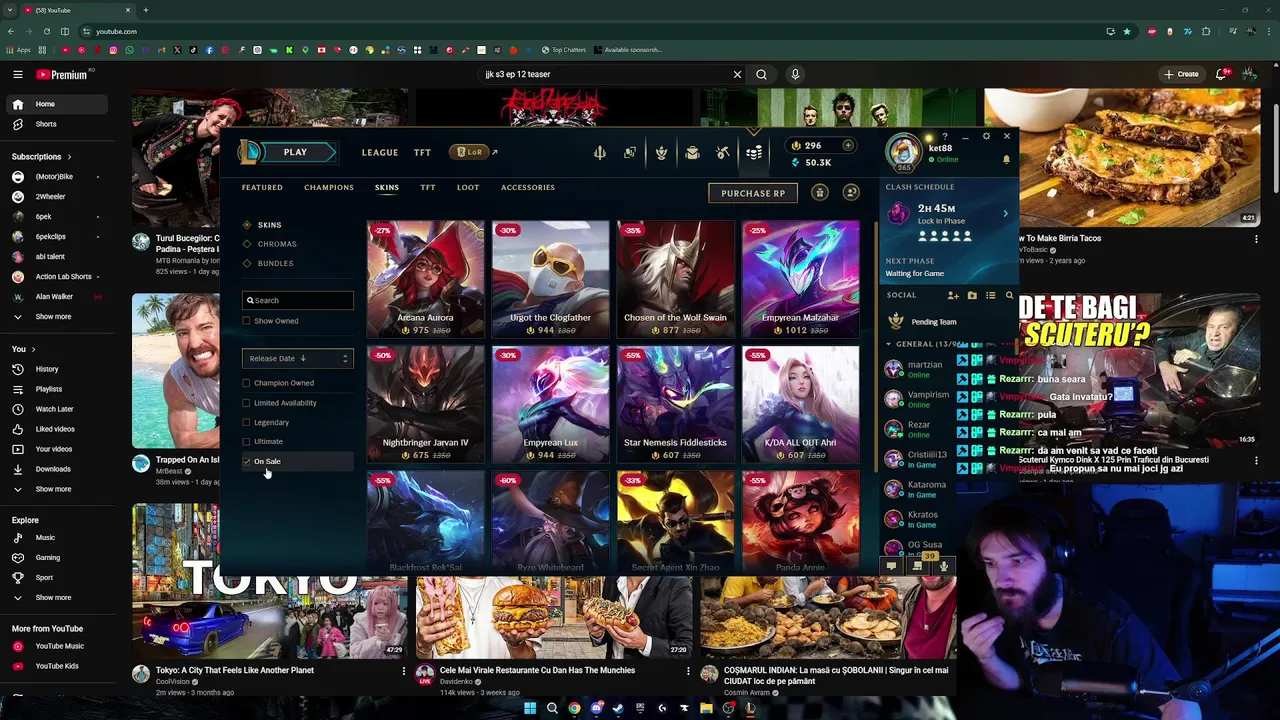
Task: Open the chat bubble icon at client bottom
Action: tap(891, 566)
